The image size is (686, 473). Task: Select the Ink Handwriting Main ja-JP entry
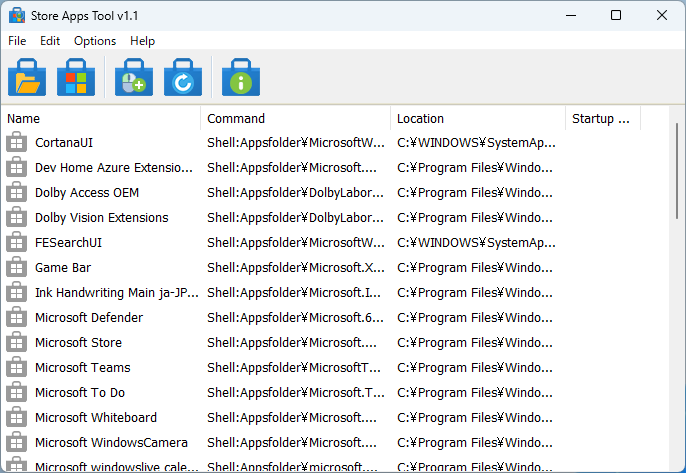click(117, 292)
